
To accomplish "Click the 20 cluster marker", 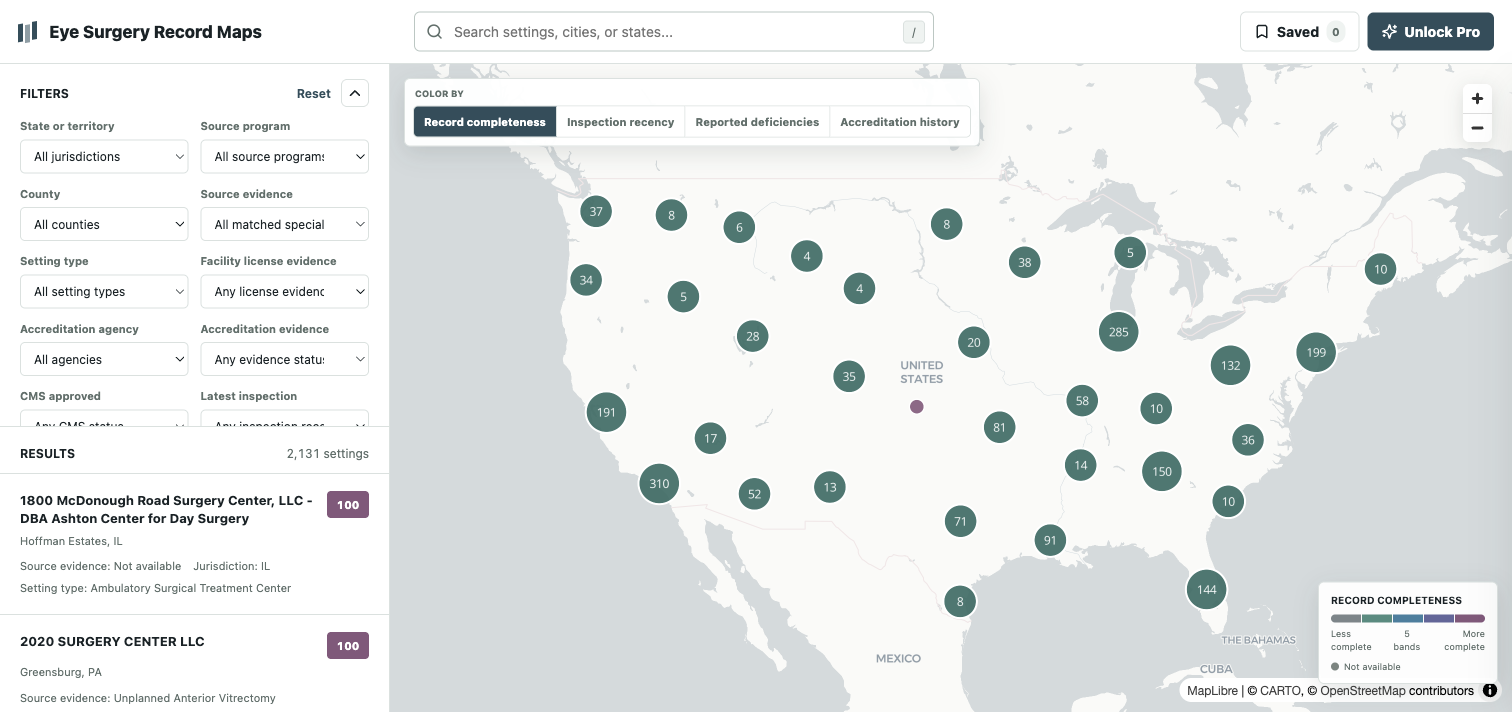I will tap(973, 342).
